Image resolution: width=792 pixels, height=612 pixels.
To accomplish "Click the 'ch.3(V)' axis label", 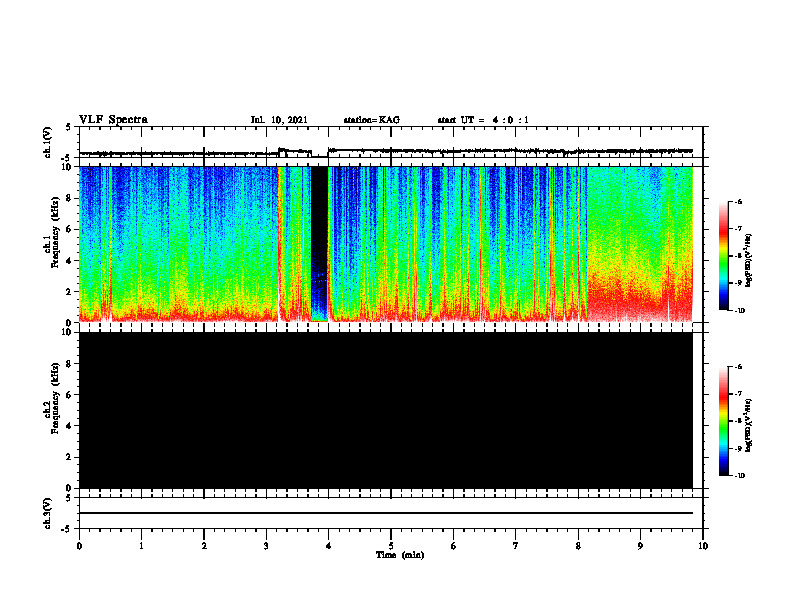I will pos(48,513).
